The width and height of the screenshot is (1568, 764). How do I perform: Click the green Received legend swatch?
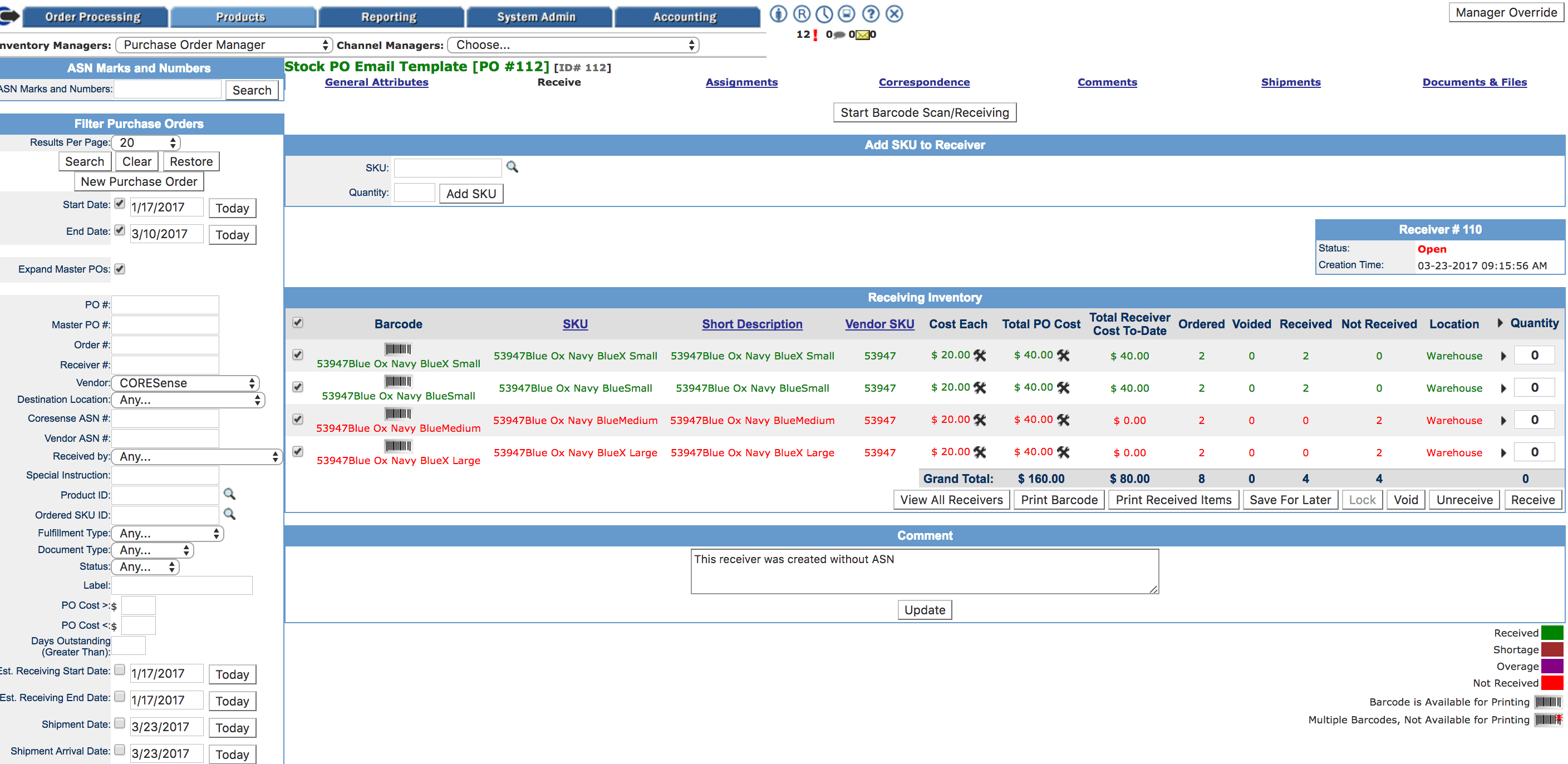(1551, 633)
